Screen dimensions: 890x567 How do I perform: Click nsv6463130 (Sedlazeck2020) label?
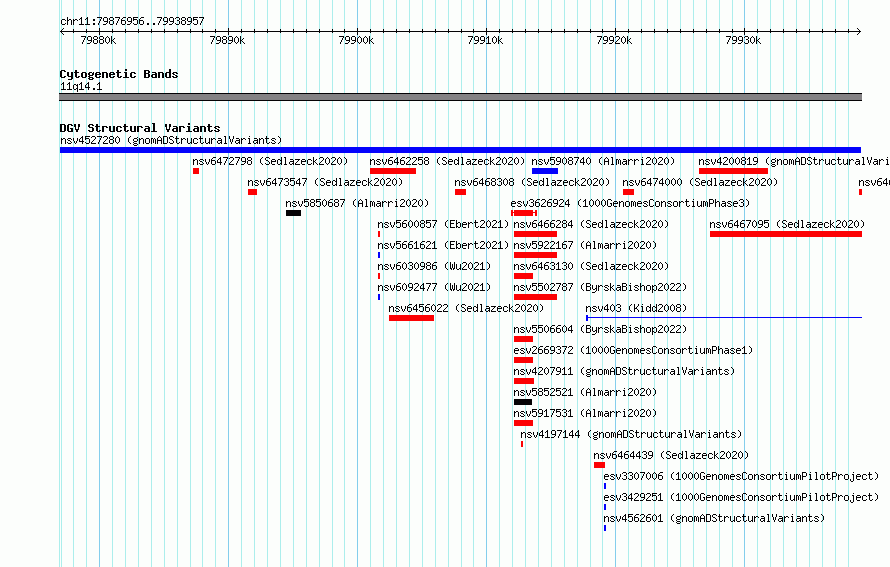coord(591,266)
